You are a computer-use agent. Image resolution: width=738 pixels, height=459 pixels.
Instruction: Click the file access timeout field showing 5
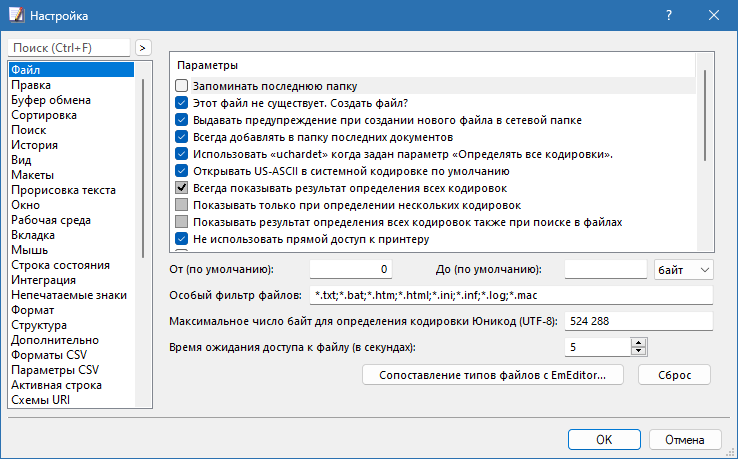(598, 347)
